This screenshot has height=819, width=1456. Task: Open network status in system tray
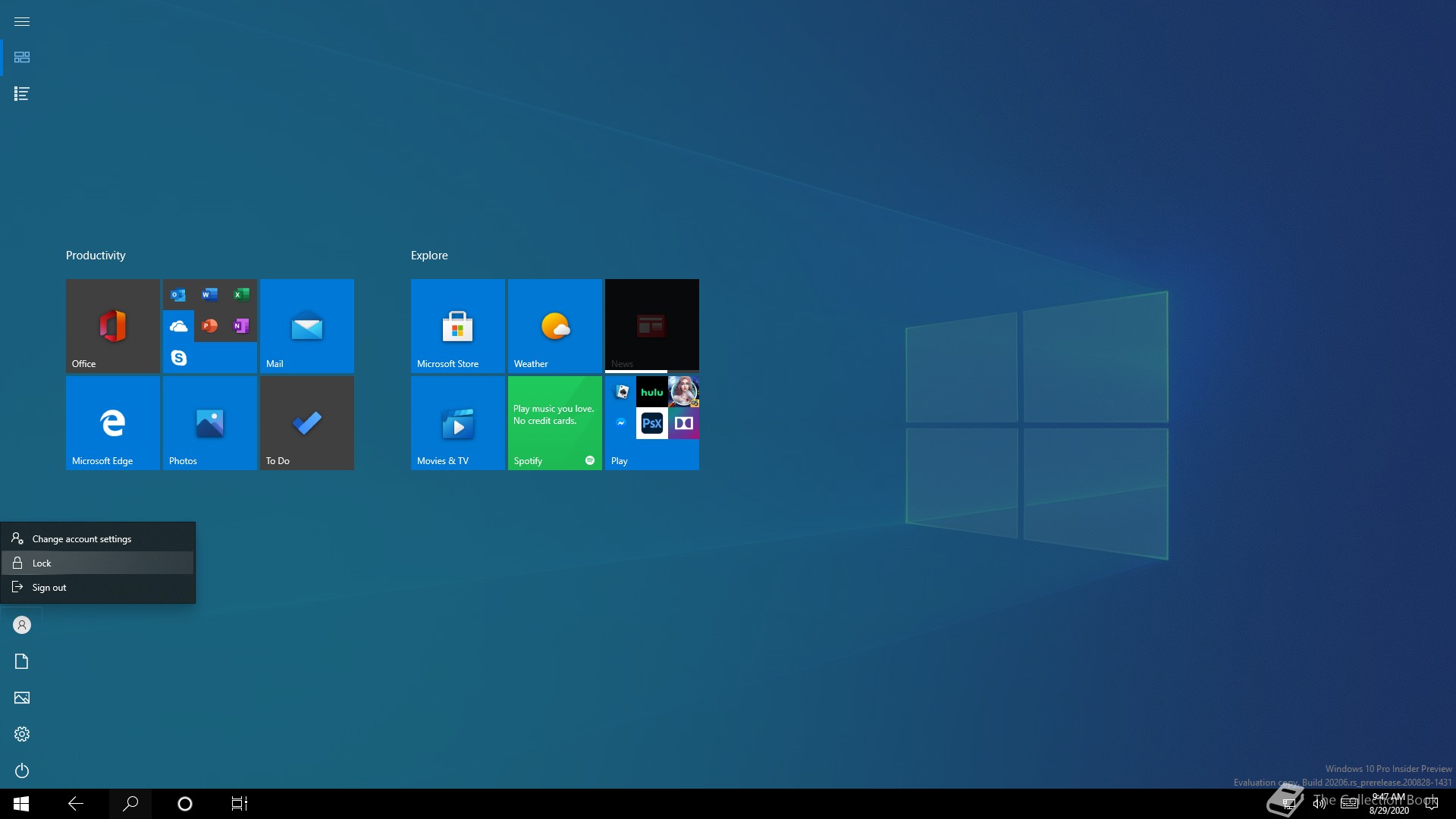pos(1289,804)
